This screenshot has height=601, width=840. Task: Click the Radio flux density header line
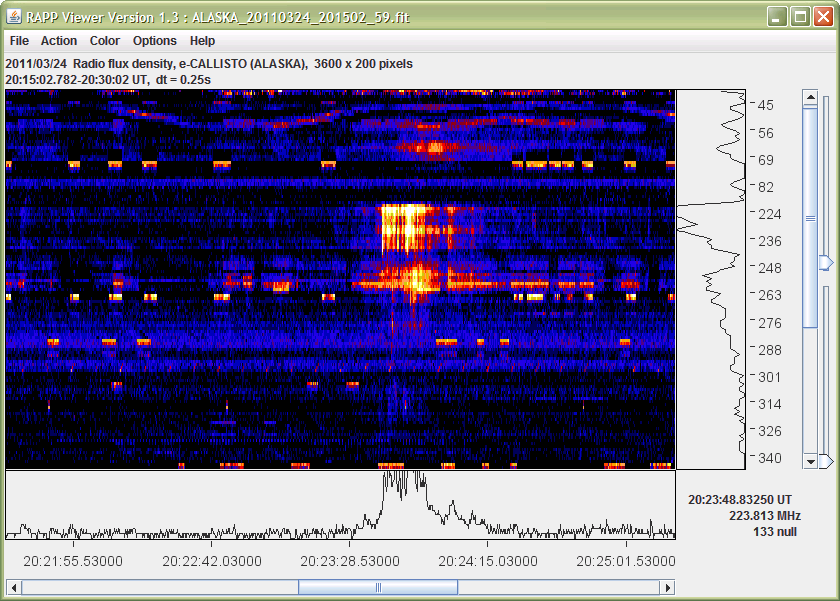point(209,64)
